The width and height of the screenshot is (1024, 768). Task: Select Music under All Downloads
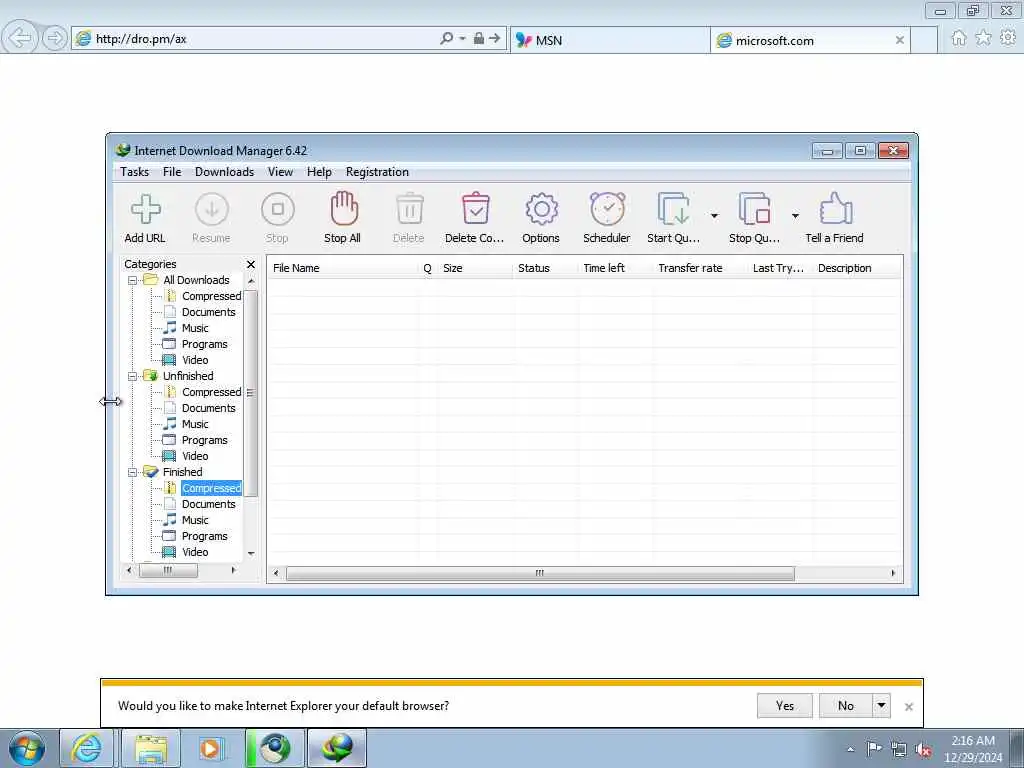click(x=195, y=328)
